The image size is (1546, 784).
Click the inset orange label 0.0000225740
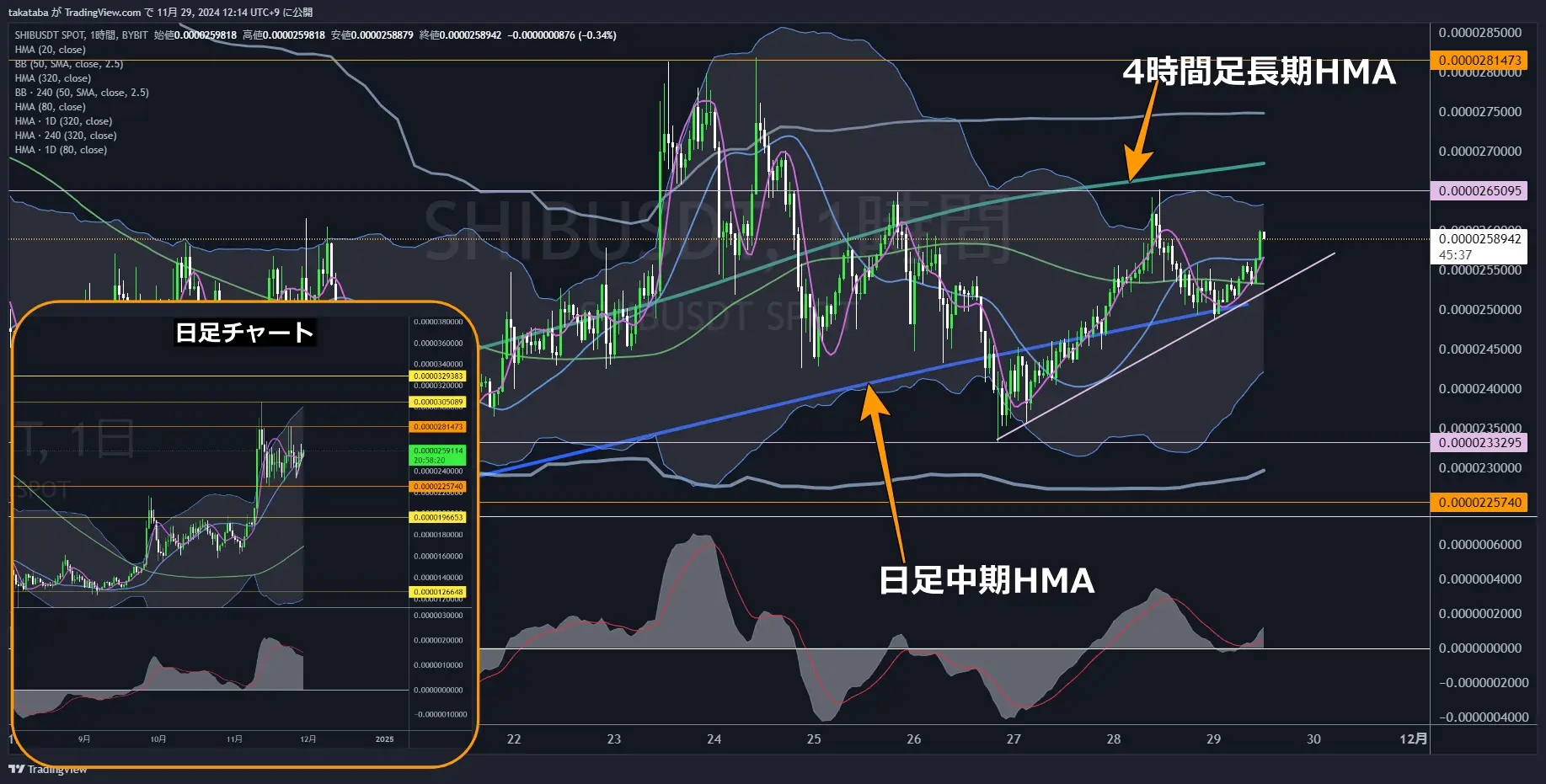point(438,487)
